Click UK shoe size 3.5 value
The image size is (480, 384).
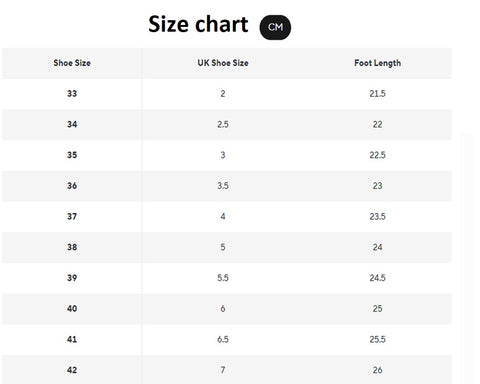coord(223,186)
